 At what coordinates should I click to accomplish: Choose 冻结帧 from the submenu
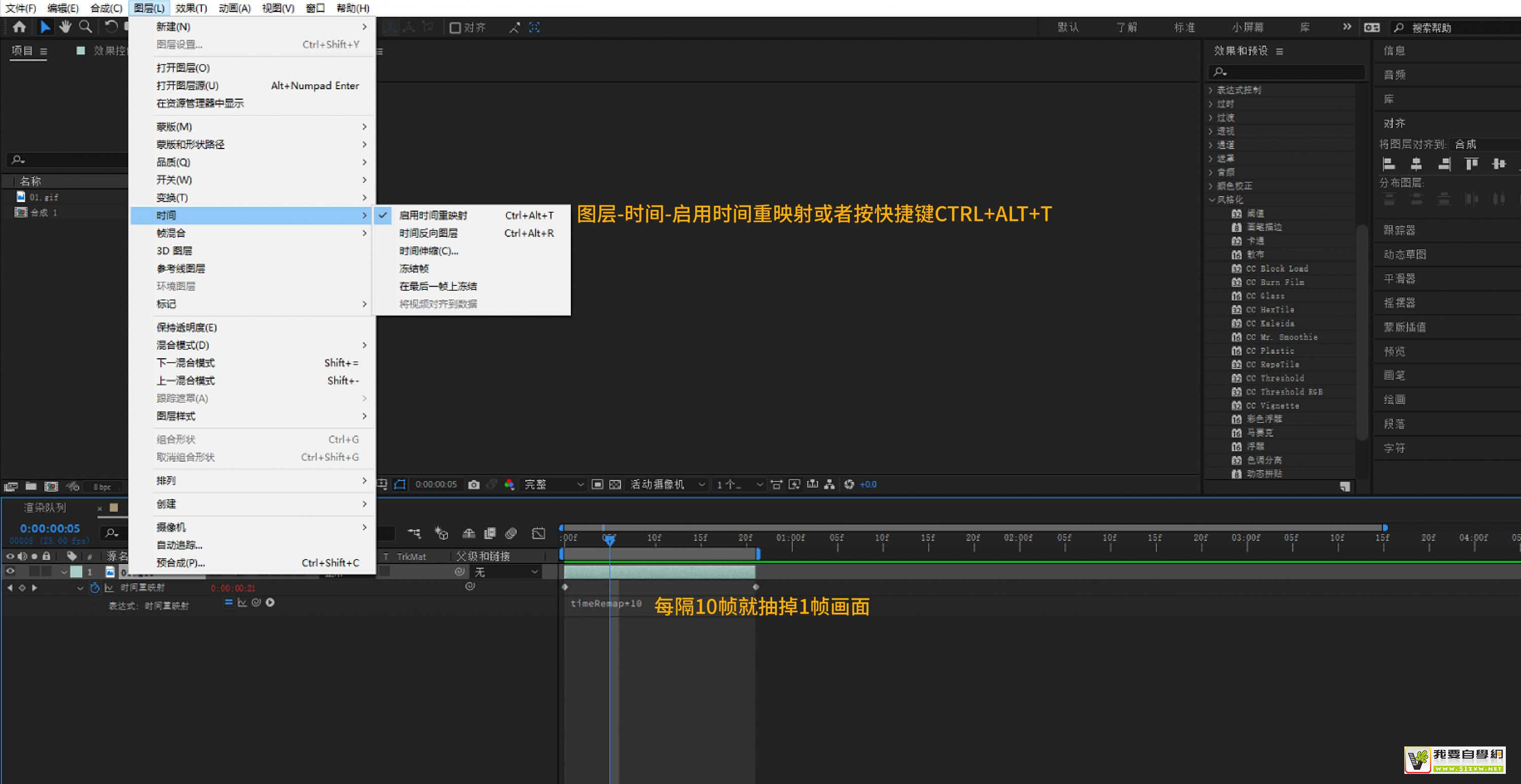click(414, 269)
